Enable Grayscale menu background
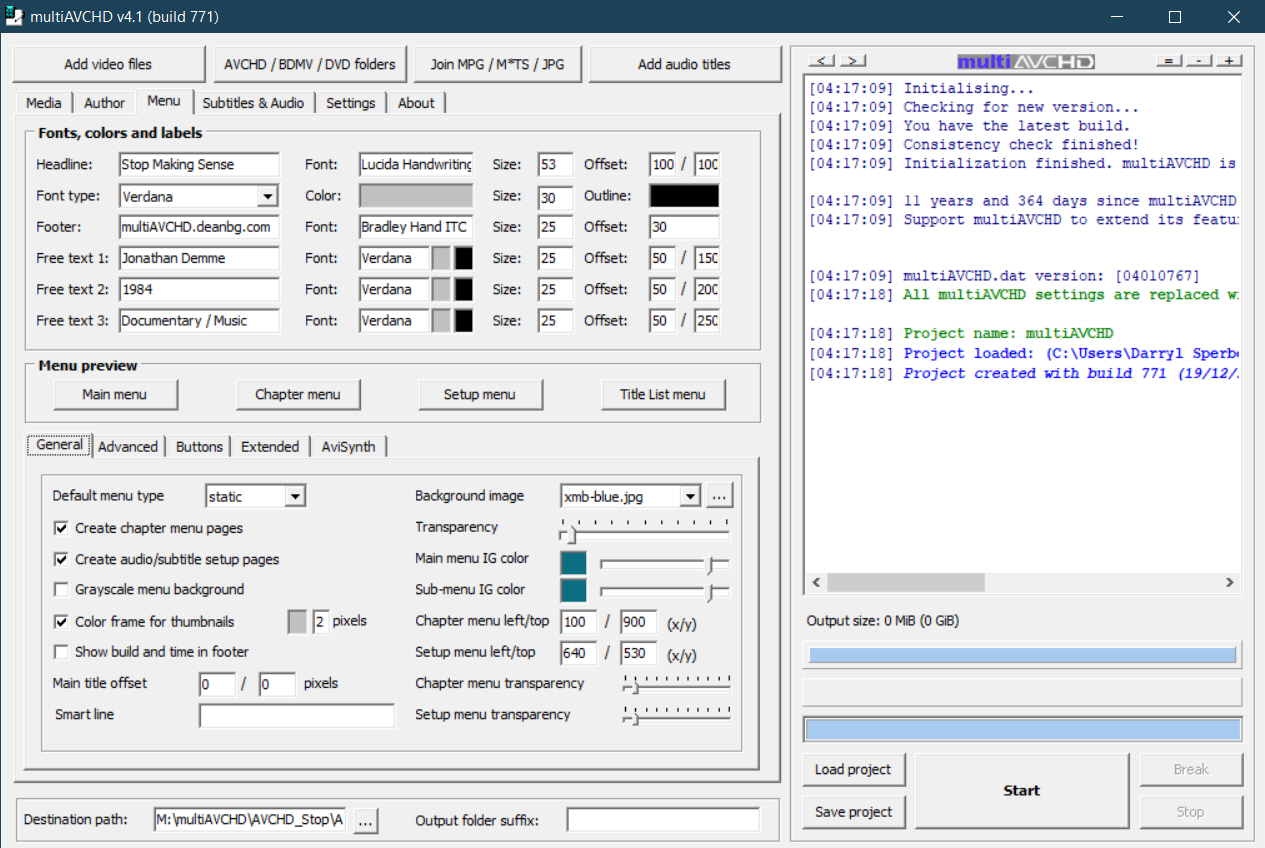Image resolution: width=1265 pixels, height=848 pixels. (62, 590)
